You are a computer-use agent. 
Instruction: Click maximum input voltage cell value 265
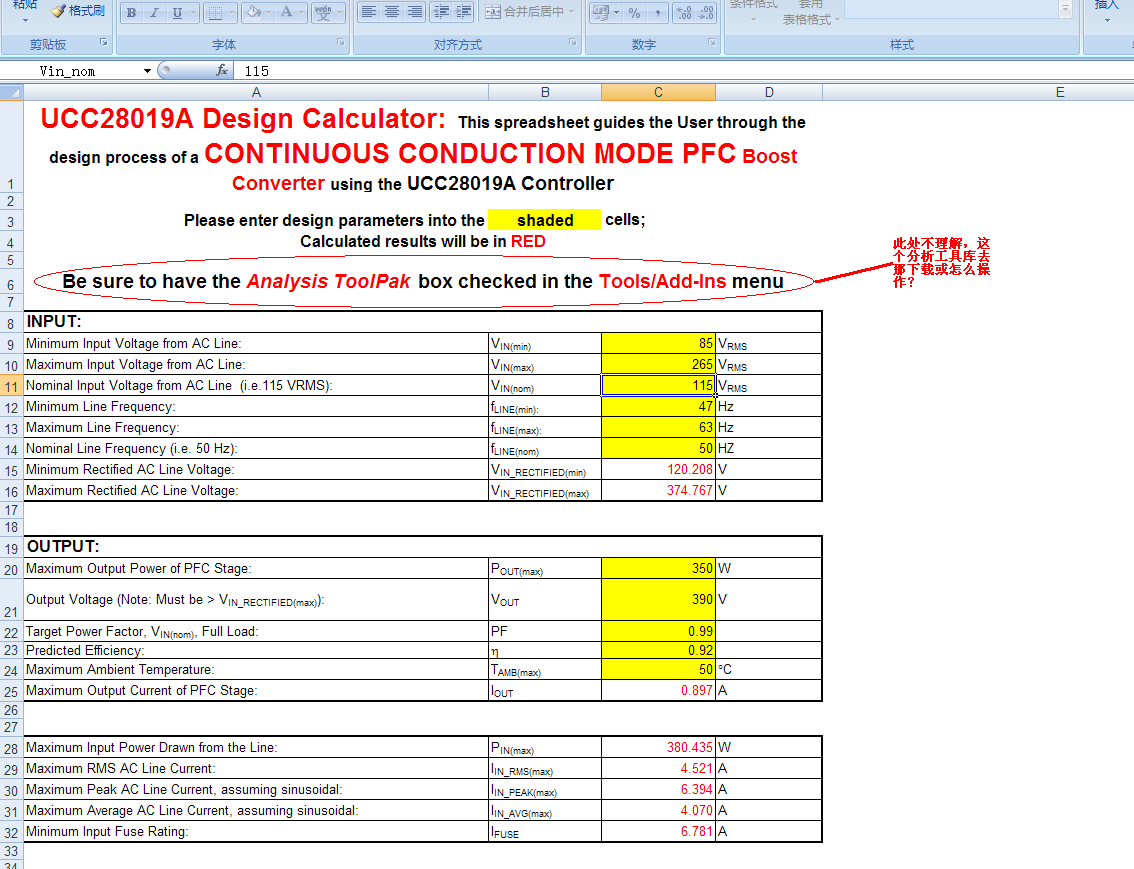[658, 364]
